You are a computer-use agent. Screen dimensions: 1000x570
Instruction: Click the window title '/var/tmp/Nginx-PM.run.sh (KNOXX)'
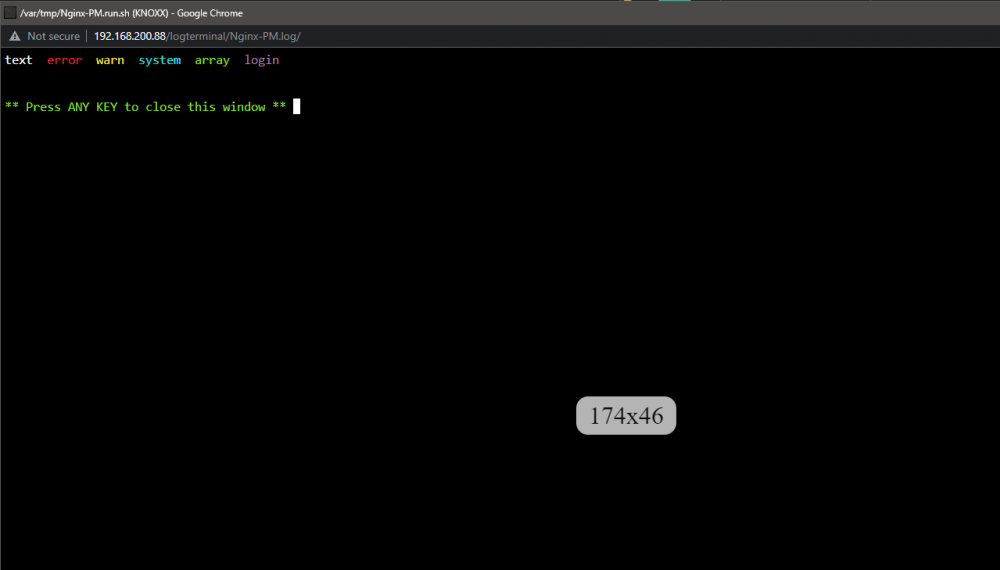tap(94, 13)
